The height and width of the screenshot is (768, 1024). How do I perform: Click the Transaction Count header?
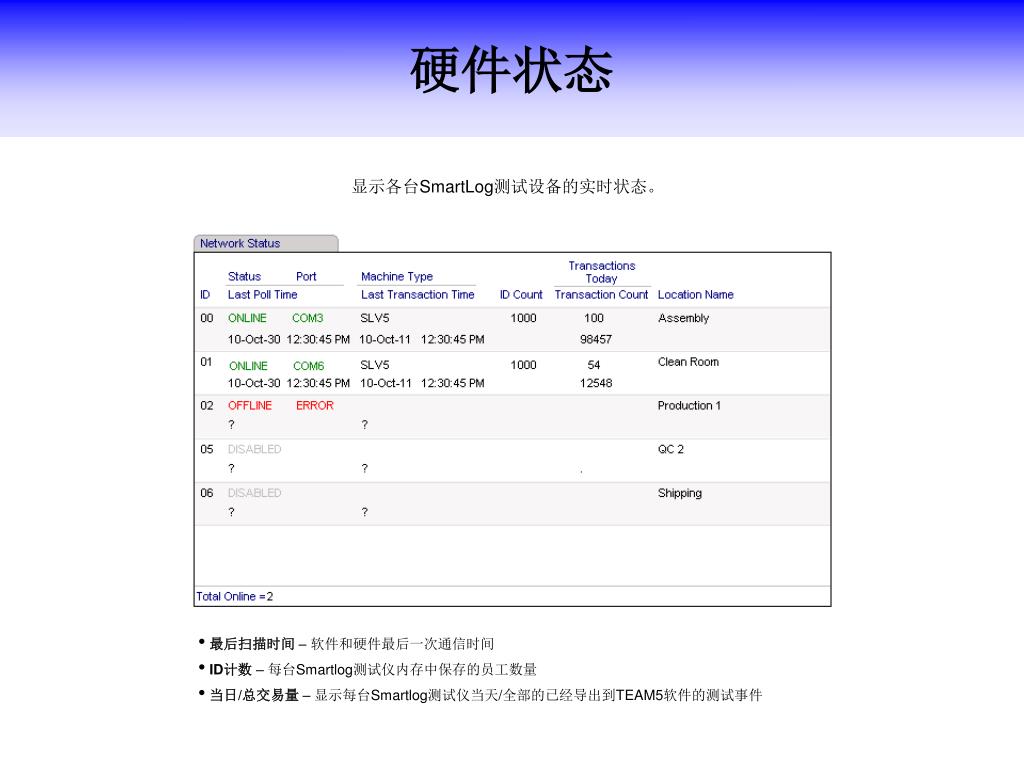[601, 295]
